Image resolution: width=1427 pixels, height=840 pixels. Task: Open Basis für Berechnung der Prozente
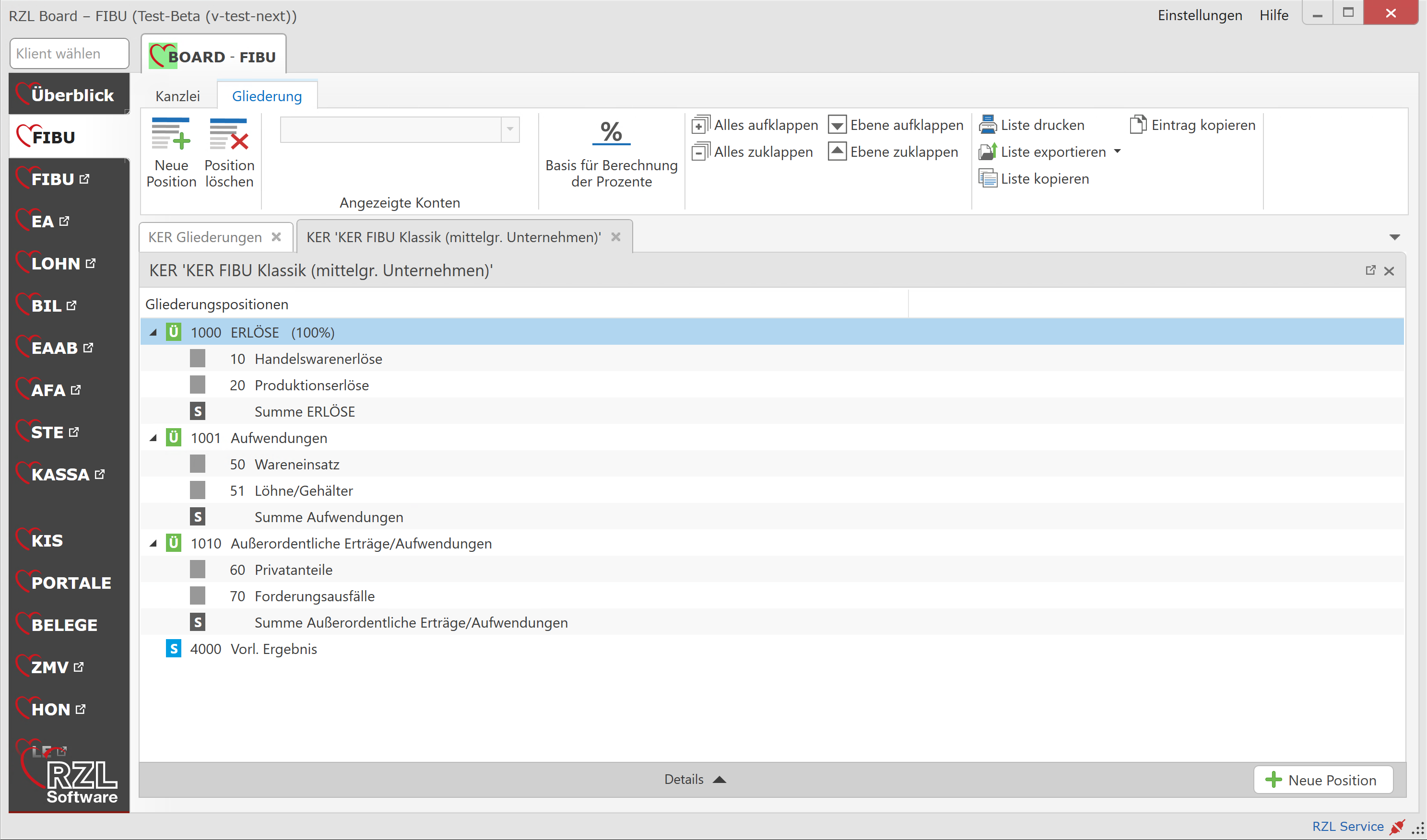(x=611, y=134)
